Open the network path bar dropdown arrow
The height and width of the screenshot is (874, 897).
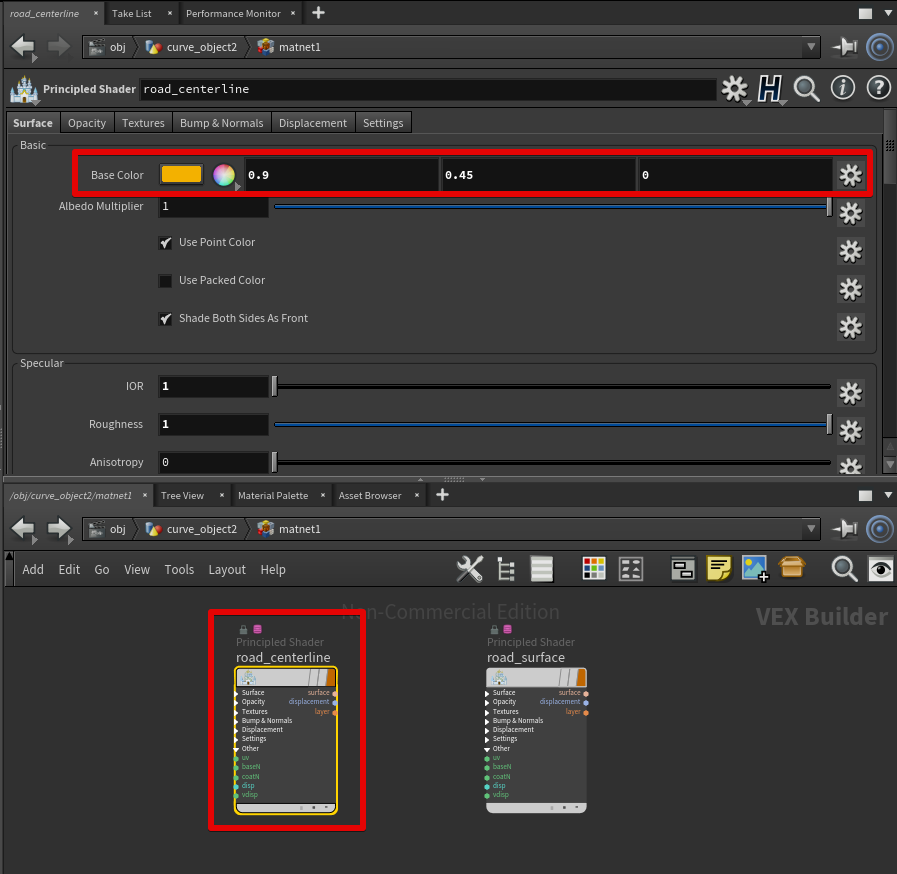pyautogui.click(x=811, y=529)
